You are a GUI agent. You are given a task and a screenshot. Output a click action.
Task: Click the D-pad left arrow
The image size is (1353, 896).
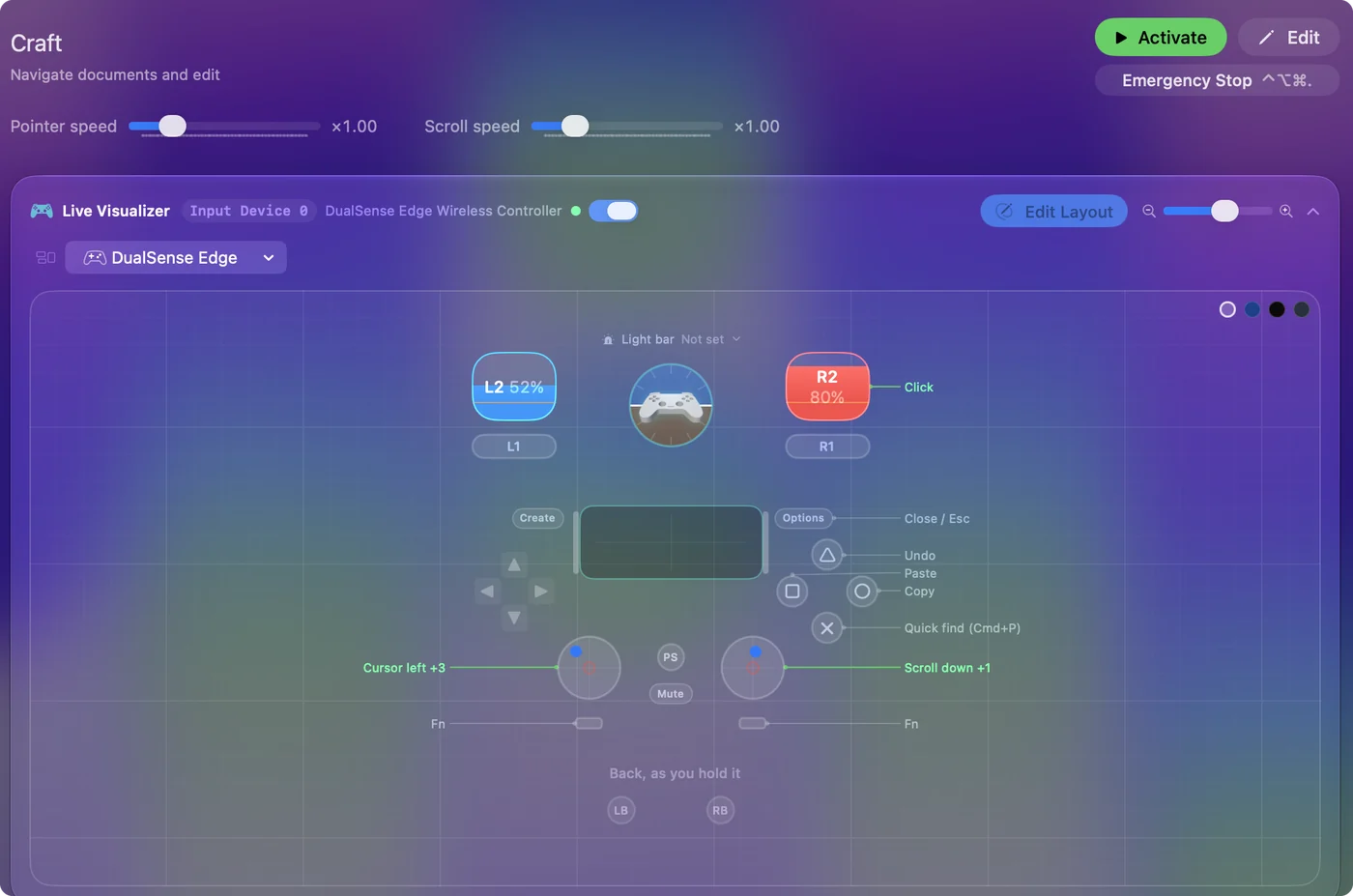point(487,591)
